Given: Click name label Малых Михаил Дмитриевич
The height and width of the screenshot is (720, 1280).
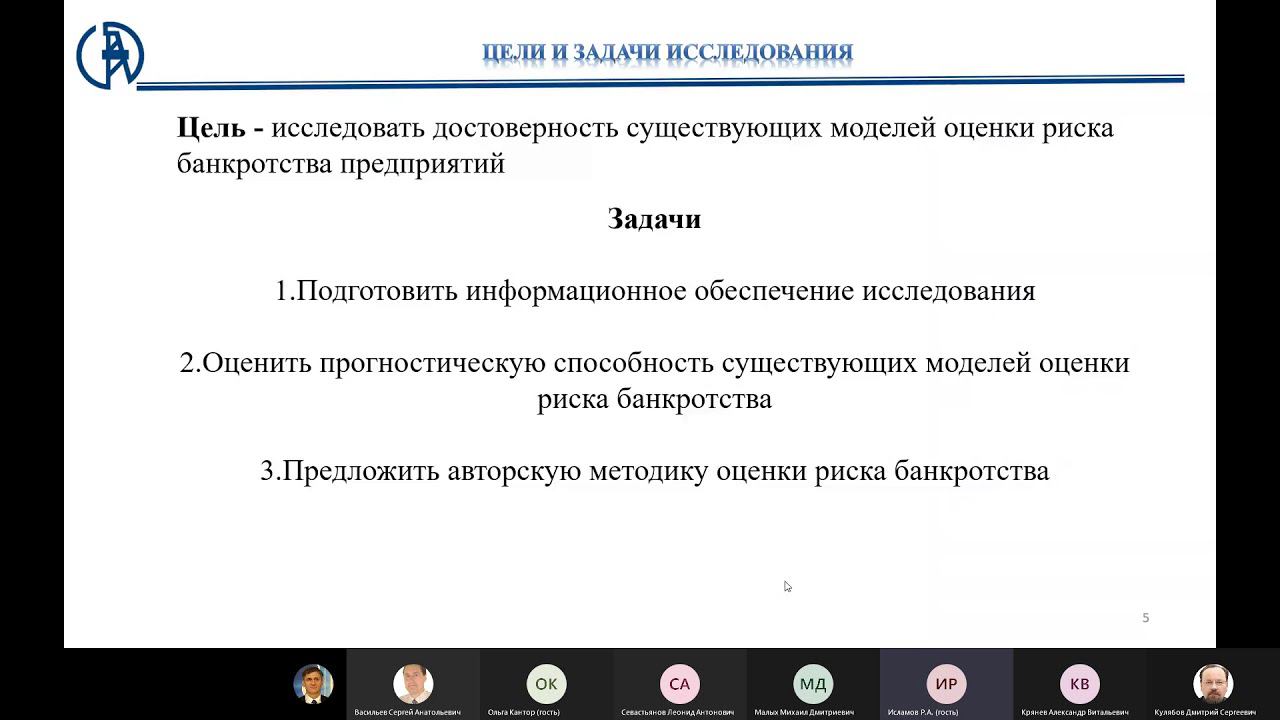Looking at the screenshot, I should click(804, 712).
